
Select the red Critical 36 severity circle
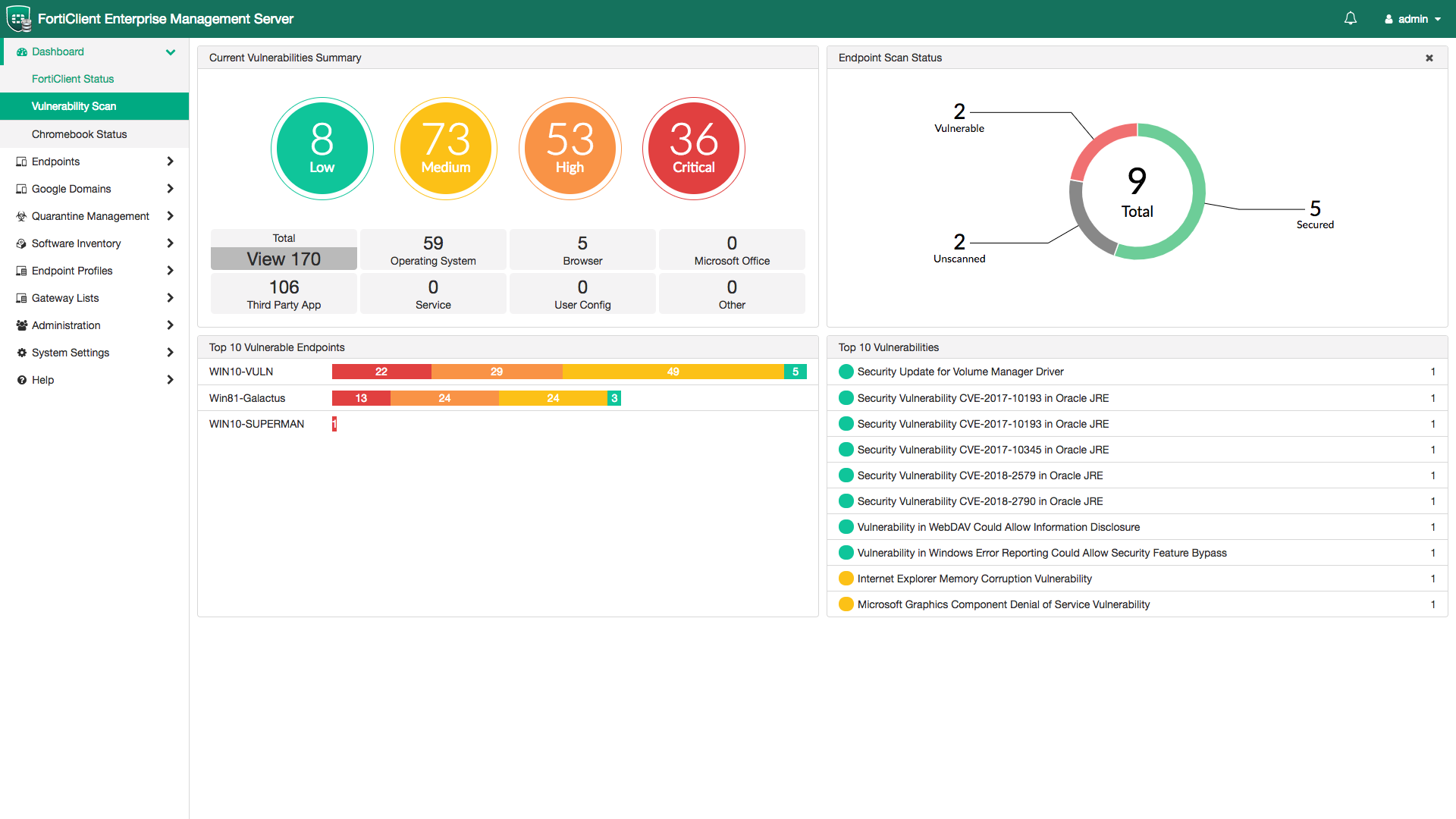point(693,148)
